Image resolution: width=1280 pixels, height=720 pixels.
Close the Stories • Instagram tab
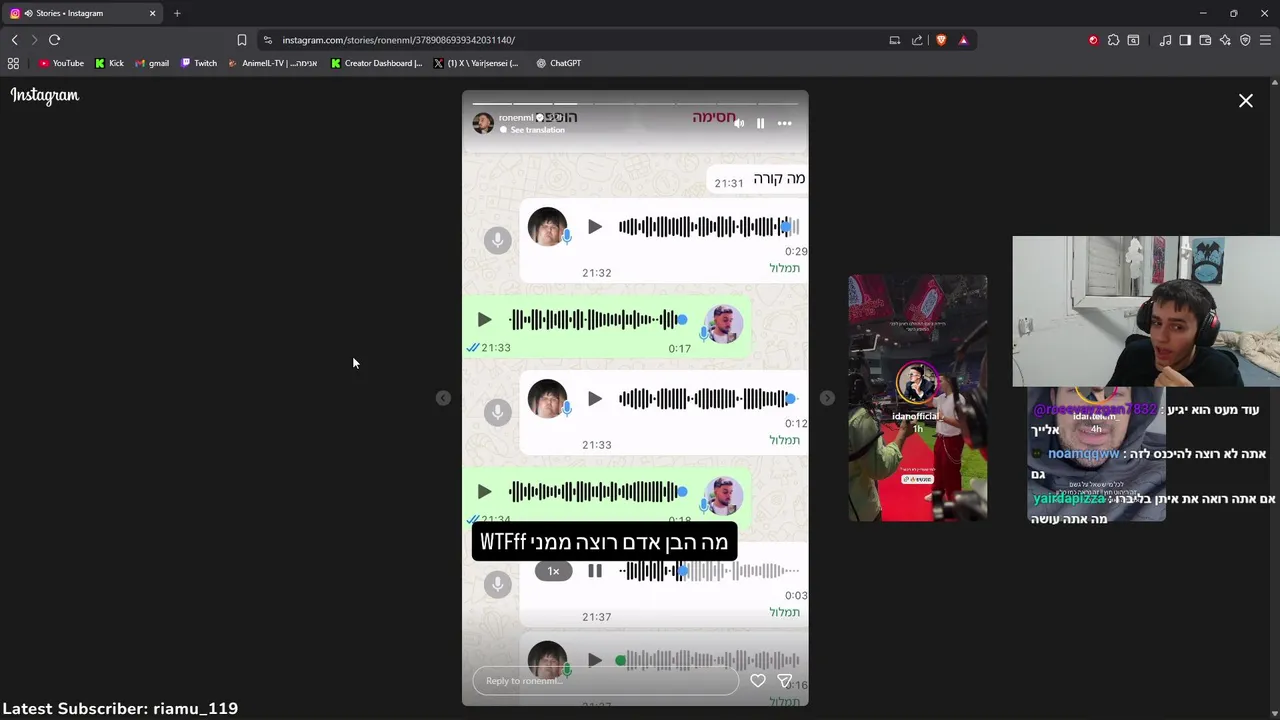click(x=152, y=13)
